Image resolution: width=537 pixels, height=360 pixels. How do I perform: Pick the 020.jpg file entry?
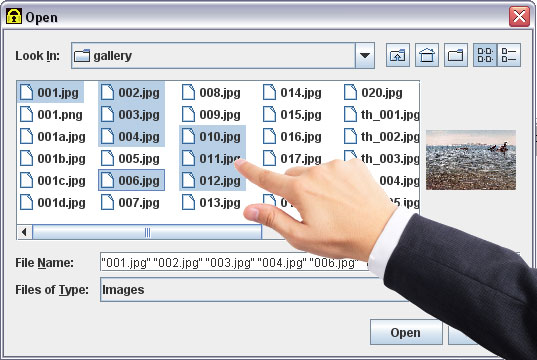coord(373,92)
